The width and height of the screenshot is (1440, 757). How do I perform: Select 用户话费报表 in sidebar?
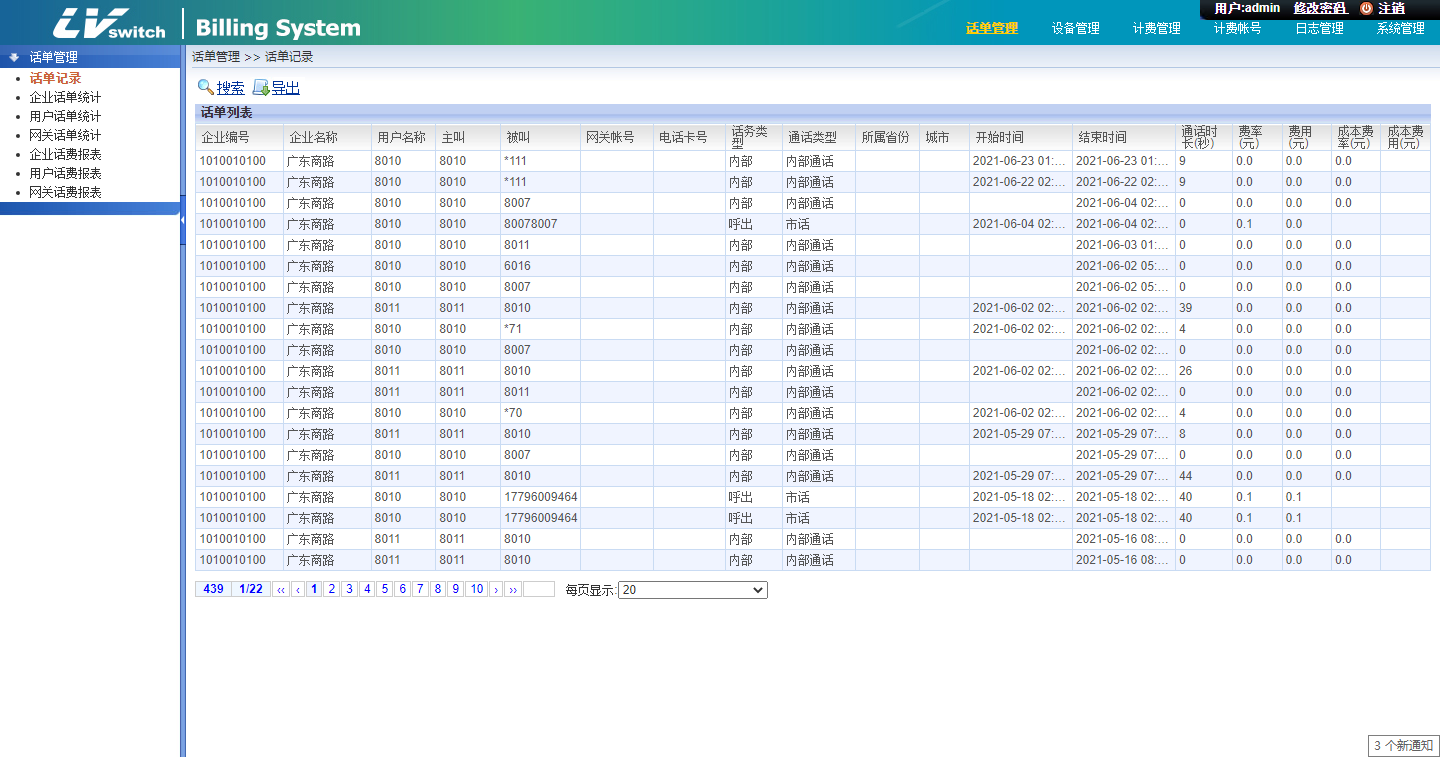65,173
